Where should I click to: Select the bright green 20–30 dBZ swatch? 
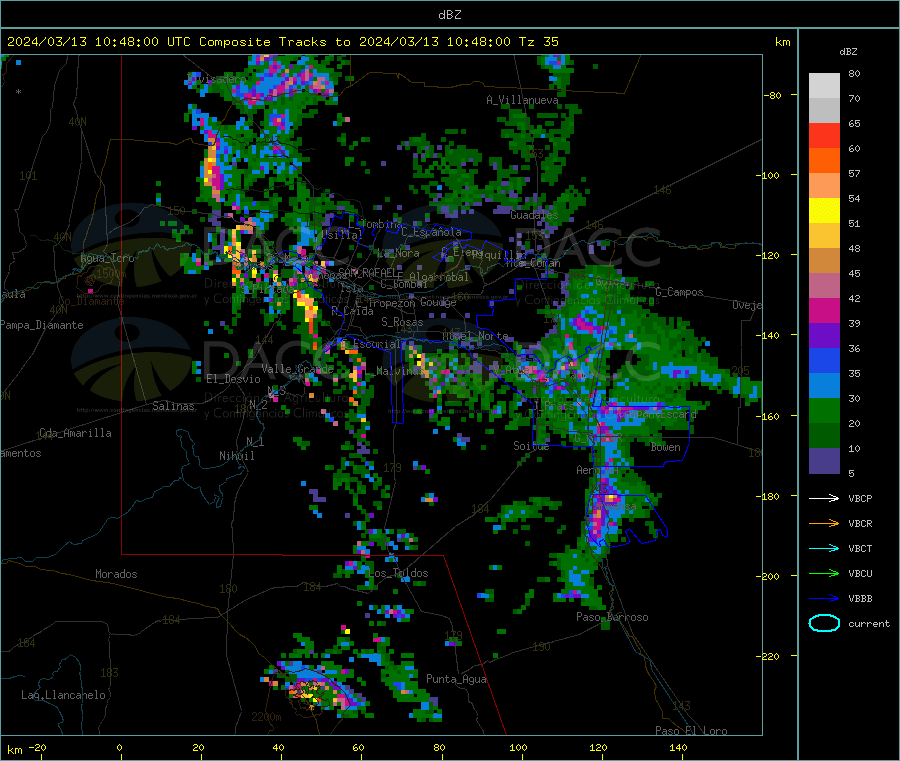(824, 410)
